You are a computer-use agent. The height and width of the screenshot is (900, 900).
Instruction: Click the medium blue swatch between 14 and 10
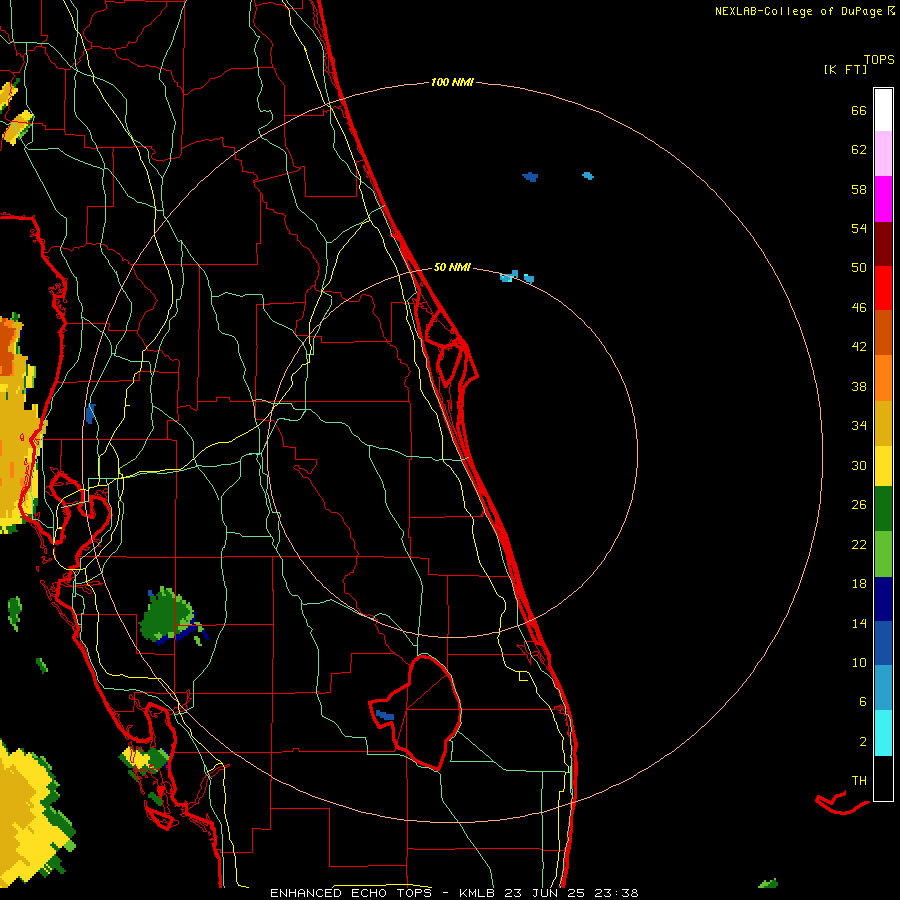coord(883,643)
